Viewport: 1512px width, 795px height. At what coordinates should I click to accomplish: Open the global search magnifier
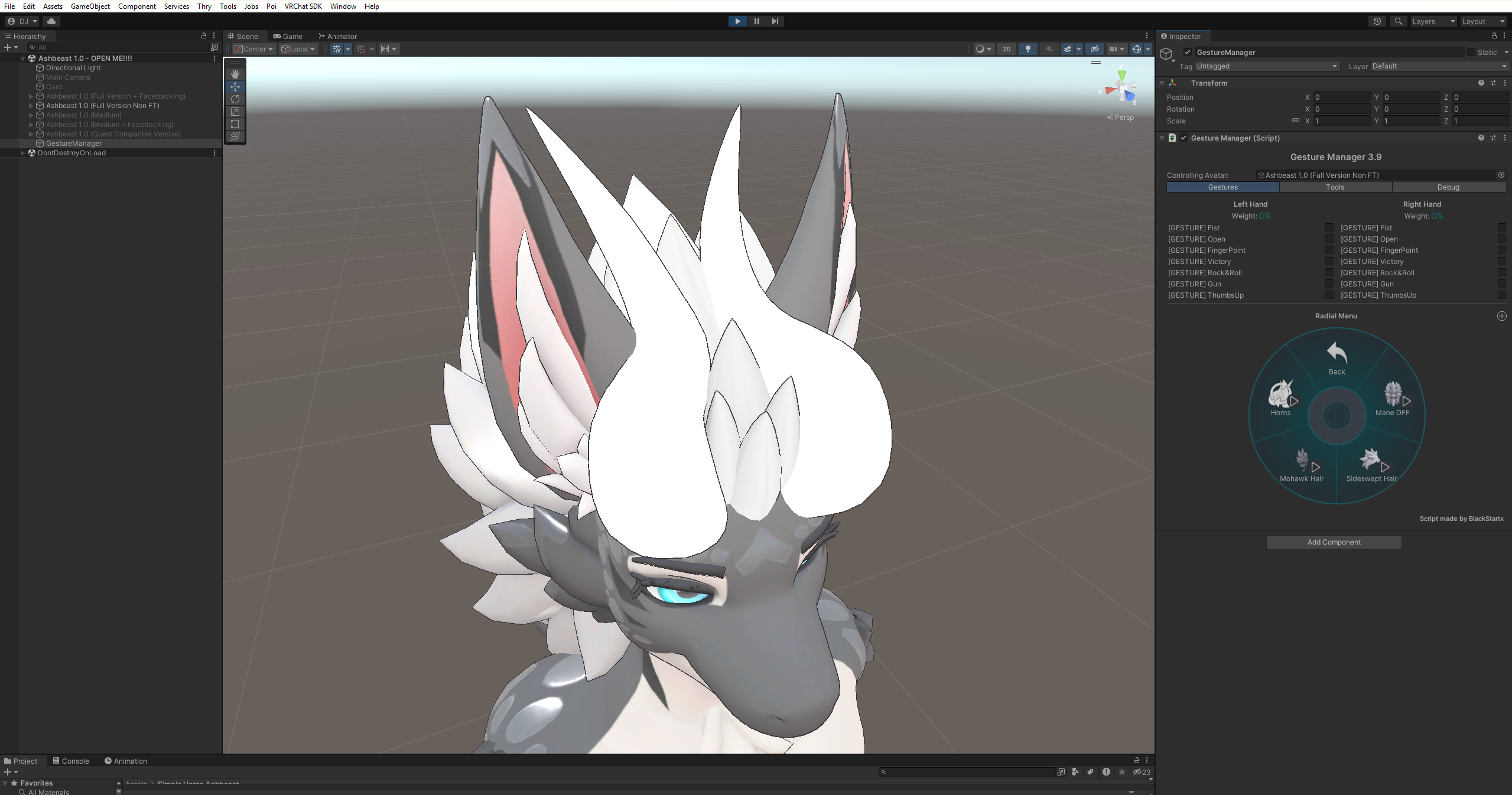[x=1398, y=21]
